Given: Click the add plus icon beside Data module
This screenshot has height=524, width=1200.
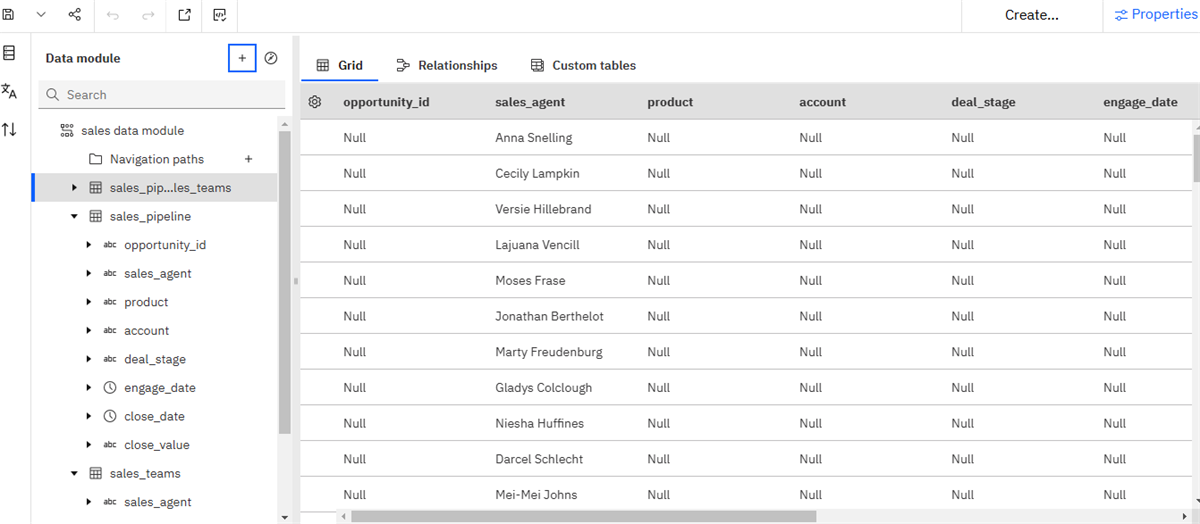Looking at the screenshot, I should point(242,58).
